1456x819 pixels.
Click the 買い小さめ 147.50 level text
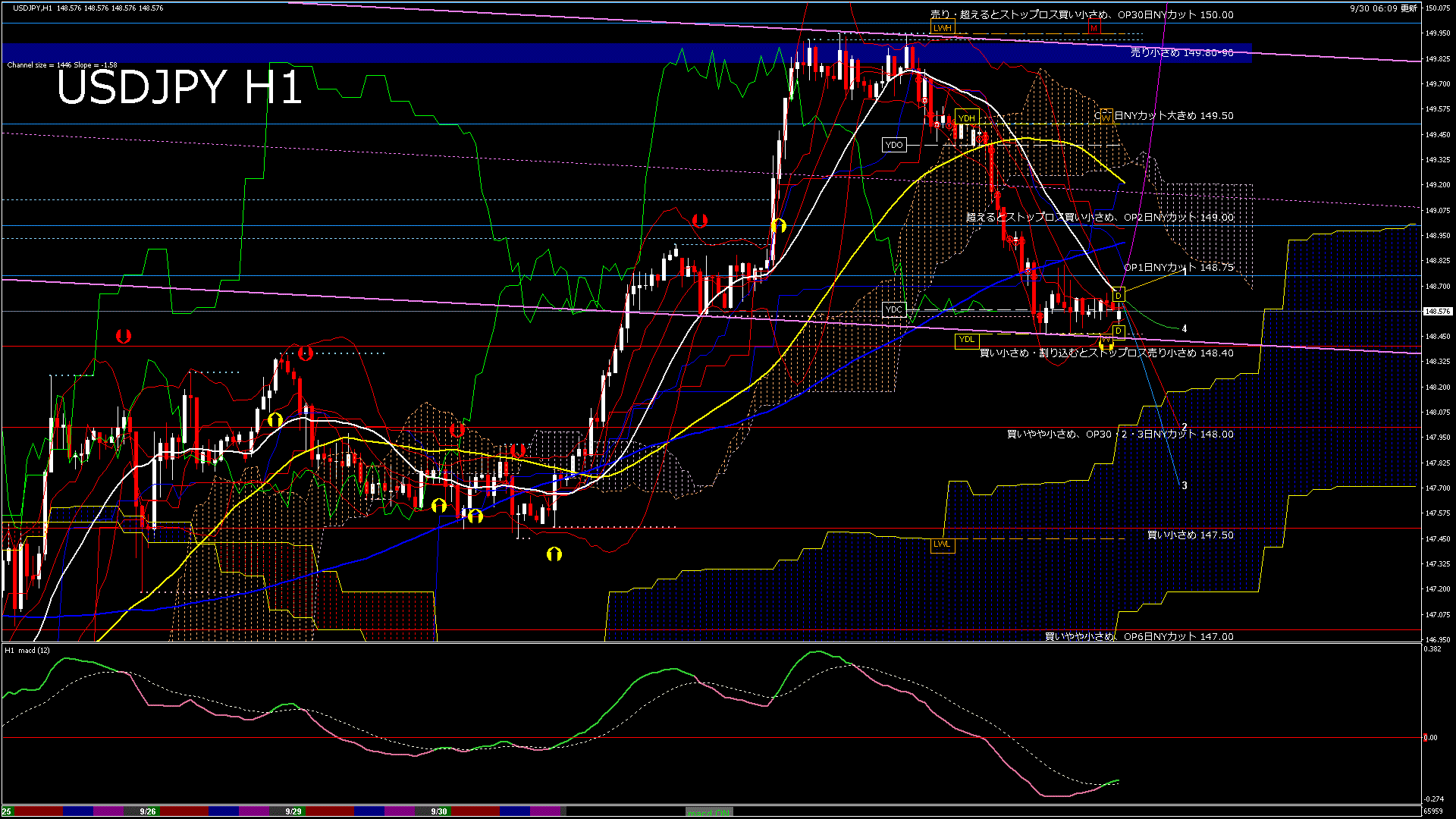[x=1190, y=535]
